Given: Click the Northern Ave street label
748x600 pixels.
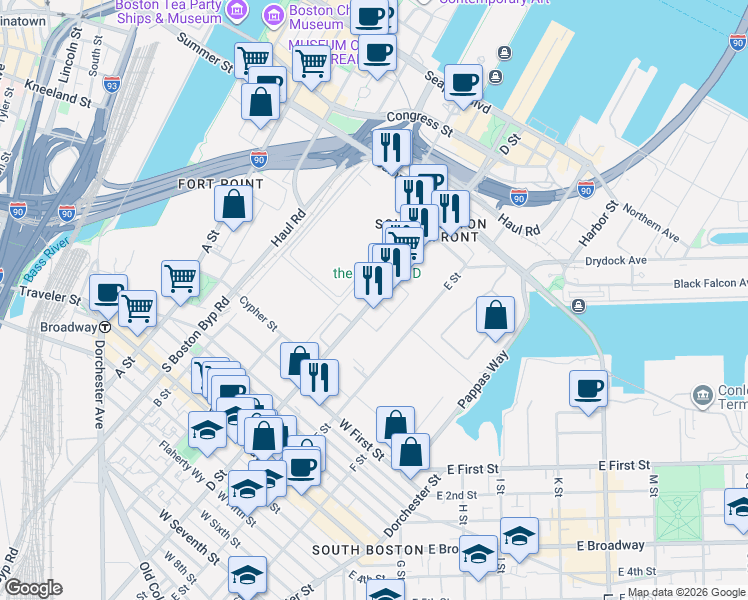Looking at the screenshot, I should (x=651, y=223).
